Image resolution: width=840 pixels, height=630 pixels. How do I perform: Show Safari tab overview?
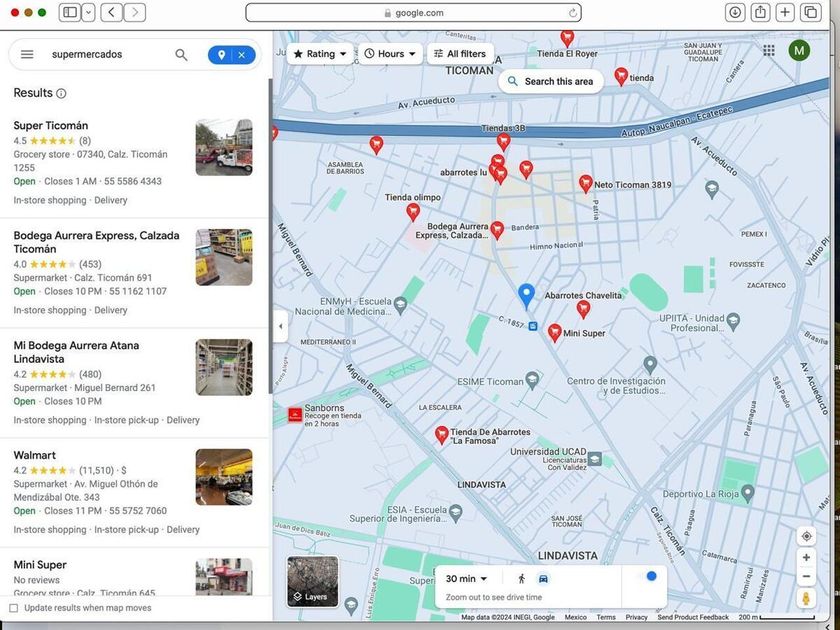click(x=811, y=12)
